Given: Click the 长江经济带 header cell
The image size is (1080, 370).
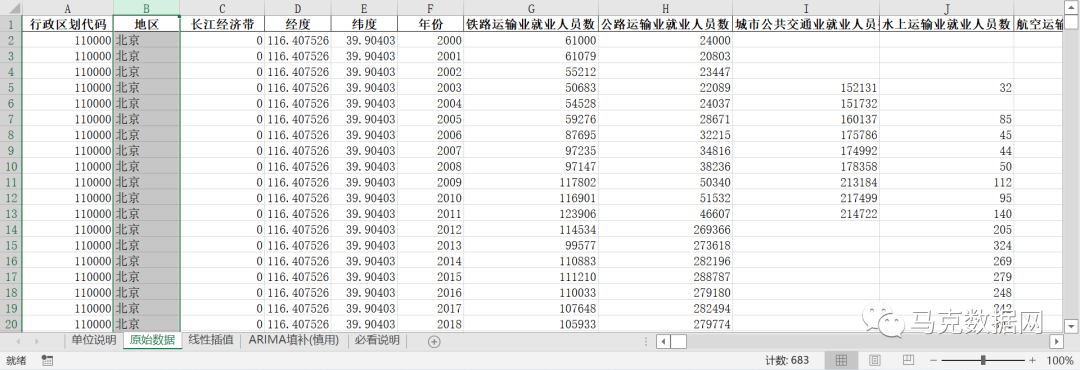Looking at the screenshot, I should (222, 24).
